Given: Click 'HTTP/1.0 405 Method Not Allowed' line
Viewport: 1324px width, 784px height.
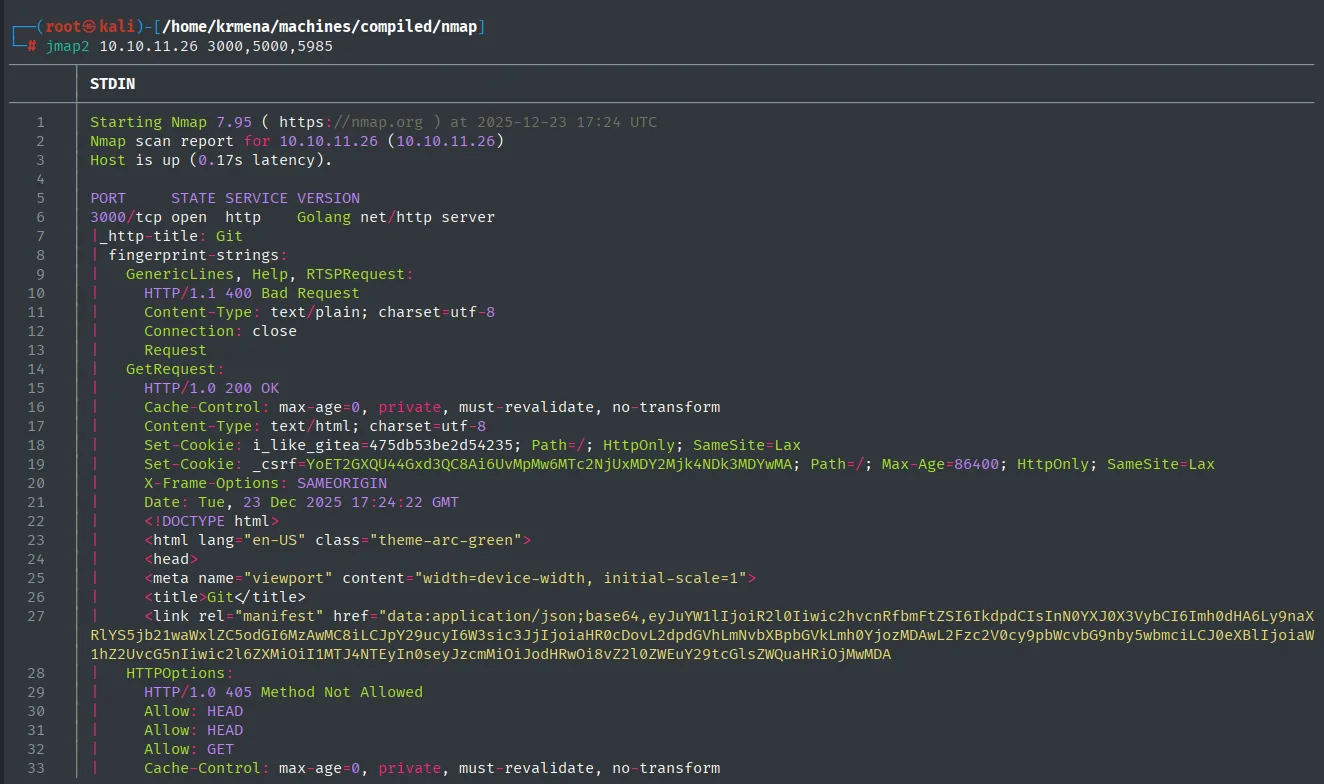Looking at the screenshot, I should click(x=284, y=692).
